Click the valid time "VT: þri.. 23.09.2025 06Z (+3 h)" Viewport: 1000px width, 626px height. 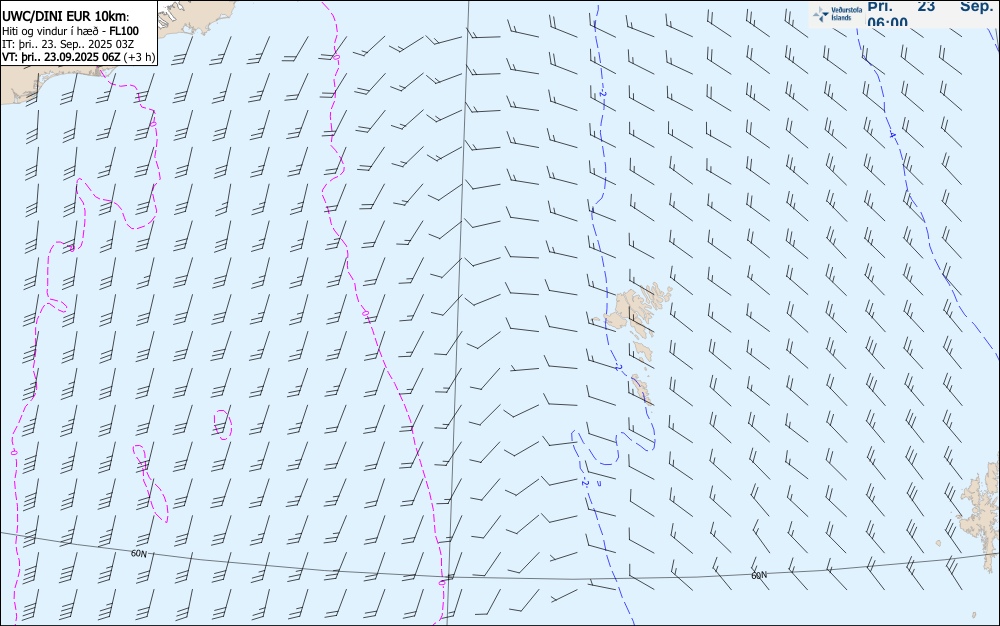pyautogui.click(x=78, y=57)
